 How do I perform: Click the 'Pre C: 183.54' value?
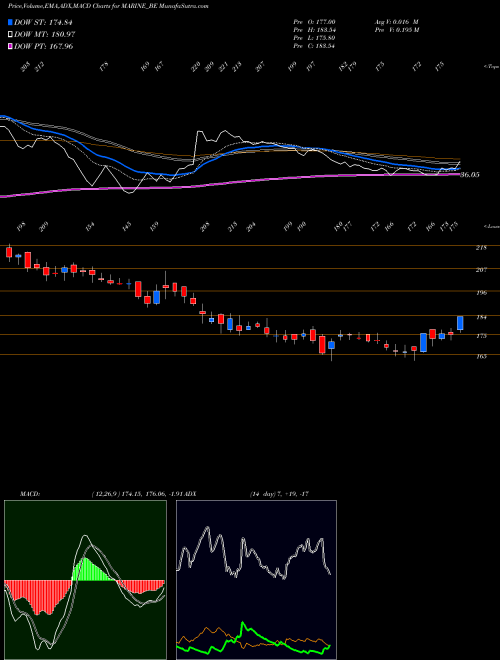point(314,46)
